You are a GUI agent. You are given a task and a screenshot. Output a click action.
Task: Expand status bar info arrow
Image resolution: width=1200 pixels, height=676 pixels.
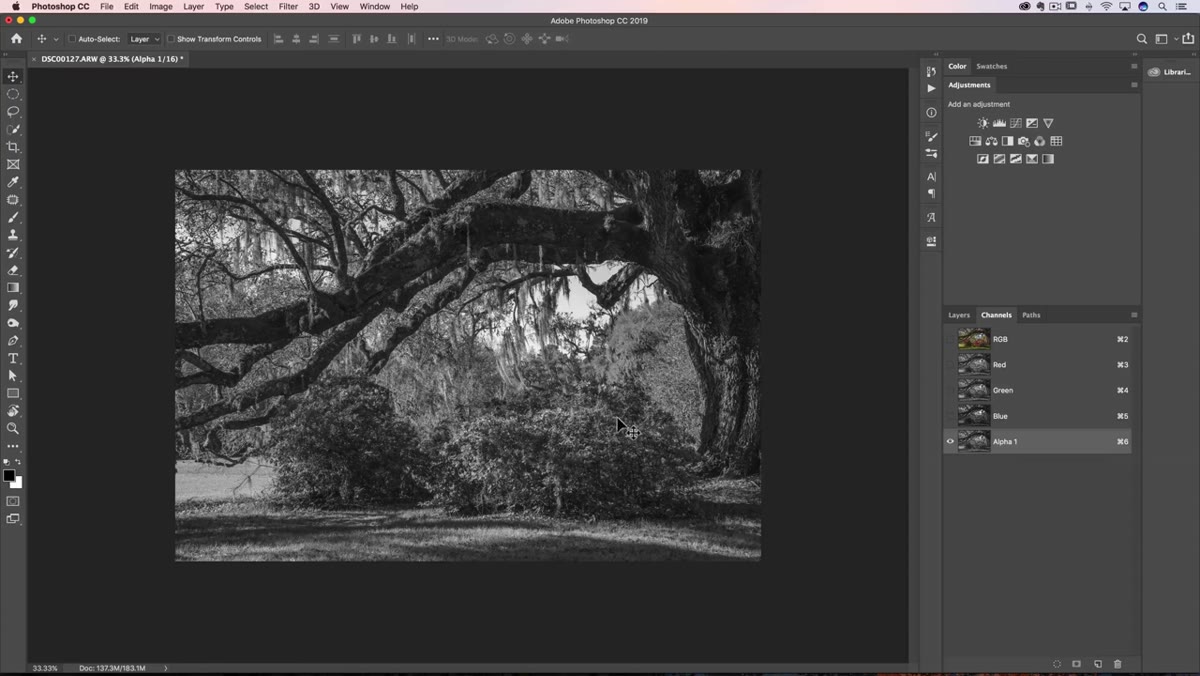pyautogui.click(x=166, y=668)
